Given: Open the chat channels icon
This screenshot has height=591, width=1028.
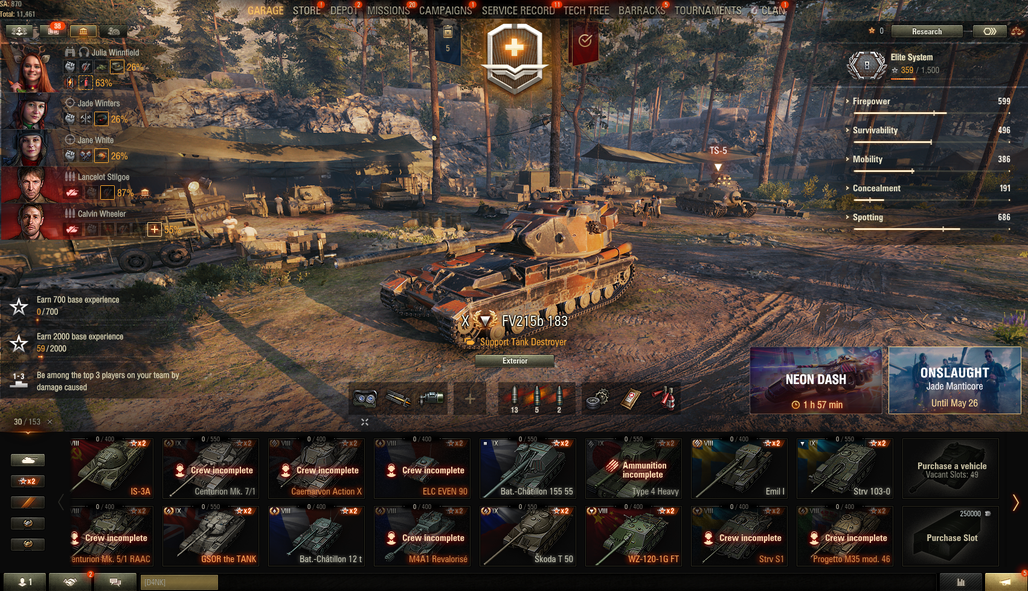Looking at the screenshot, I should pyautogui.click(x=115, y=582).
